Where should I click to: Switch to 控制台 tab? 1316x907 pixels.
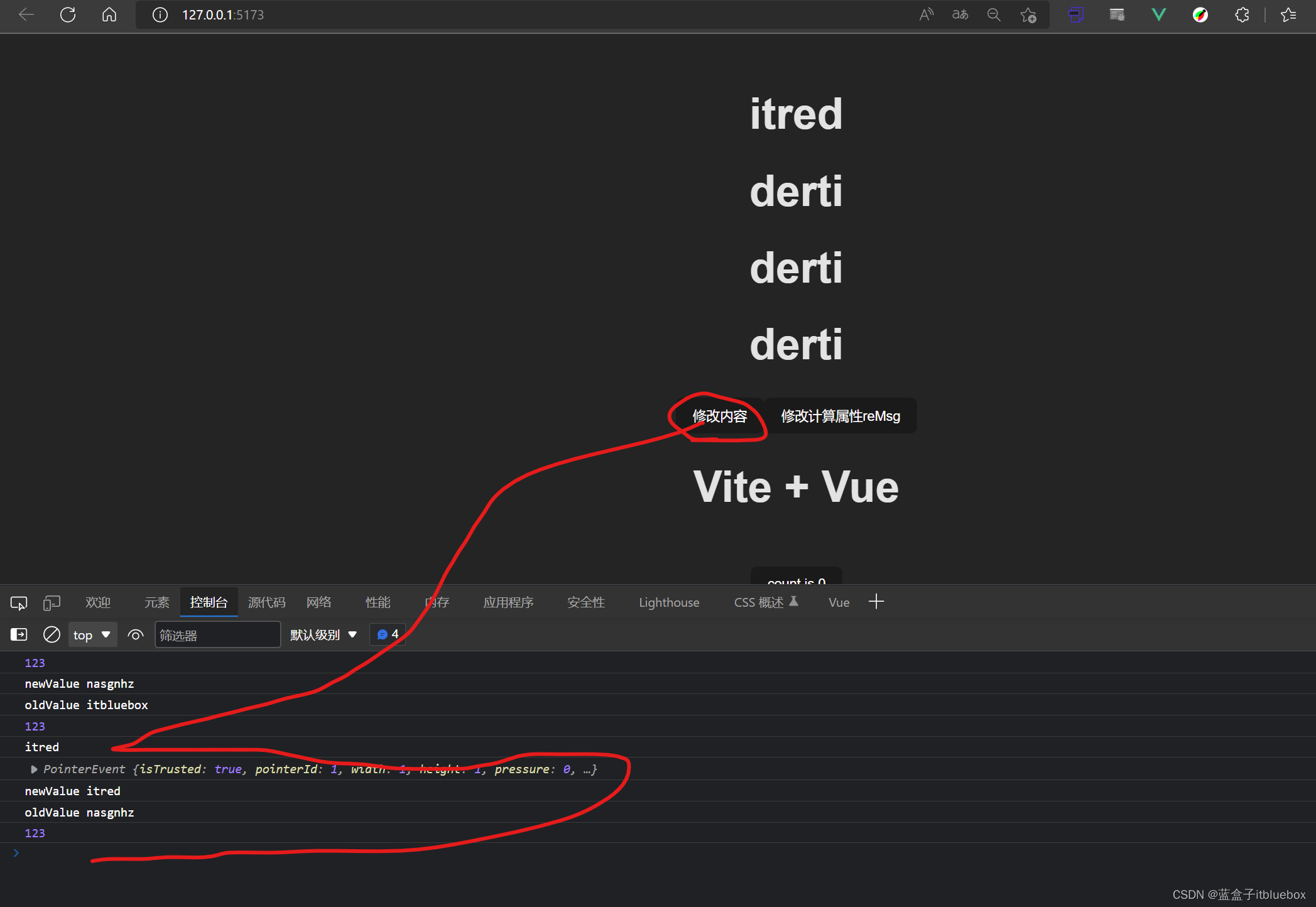(x=209, y=602)
